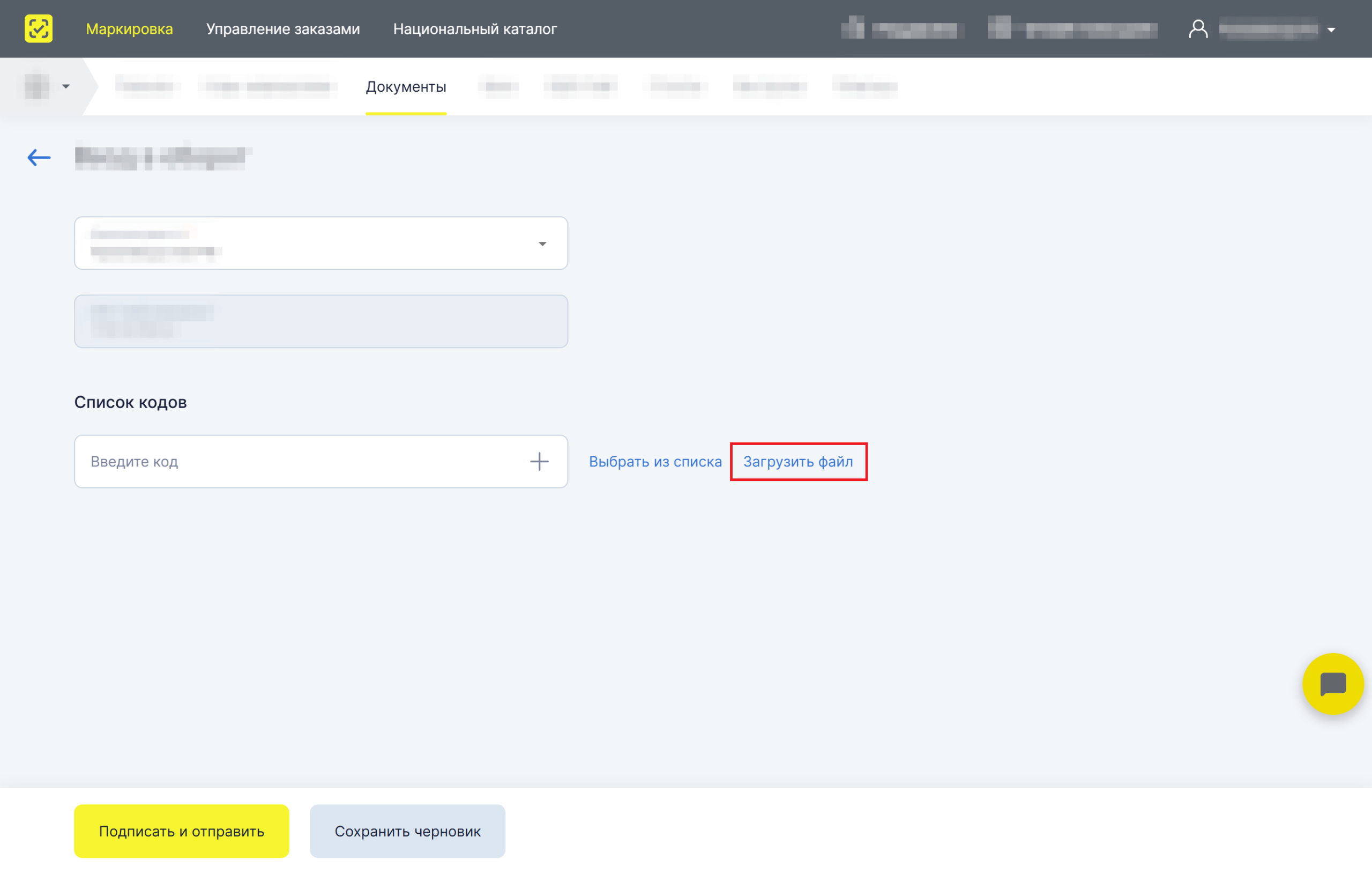The height and width of the screenshot is (874, 1372).
Task: Expand the document type combo box
Action: coord(321,243)
